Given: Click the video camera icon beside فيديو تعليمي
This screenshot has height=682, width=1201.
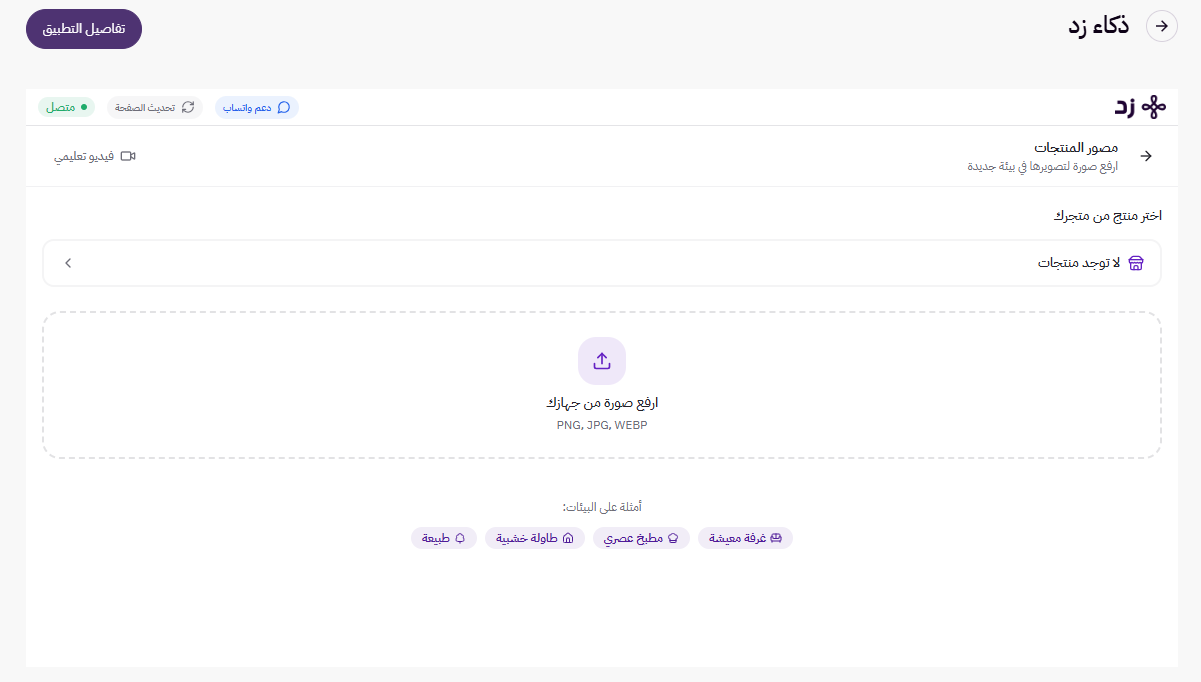Looking at the screenshot, I should [129, 156].
